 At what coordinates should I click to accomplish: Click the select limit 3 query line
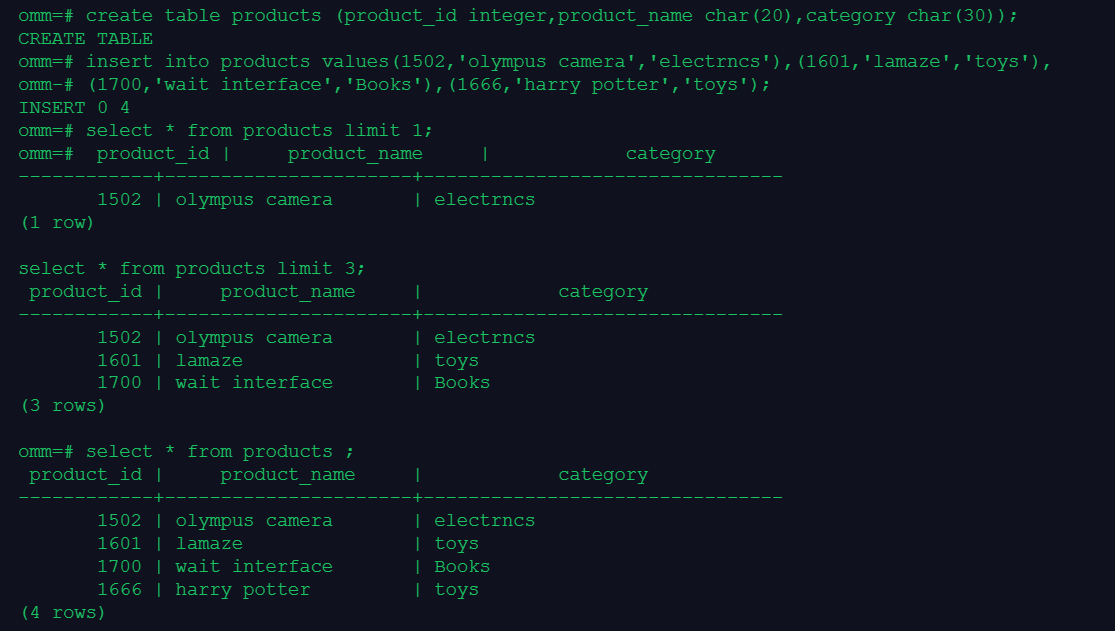(192, 269)
